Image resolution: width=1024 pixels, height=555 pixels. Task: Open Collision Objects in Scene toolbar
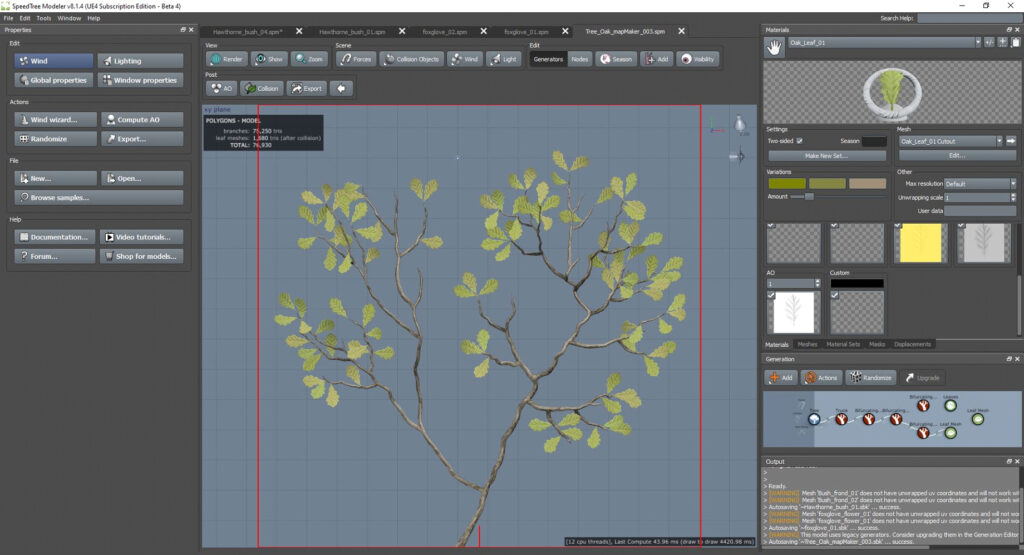[x=410, y=60]
